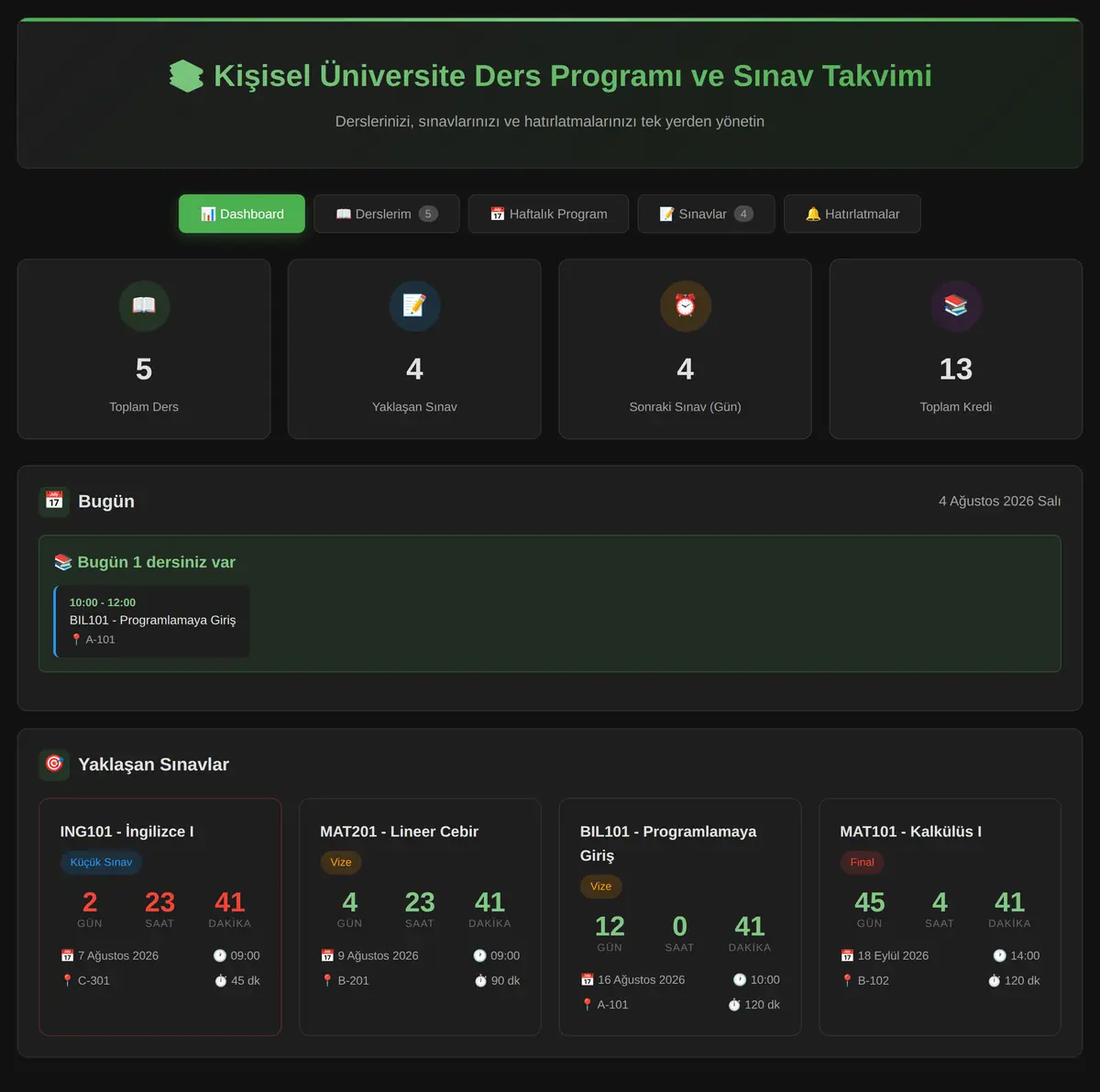1100x1092 pixels.
Task: Click the 12 GÜN countdown on BIL101
Action: coord(610,932)
